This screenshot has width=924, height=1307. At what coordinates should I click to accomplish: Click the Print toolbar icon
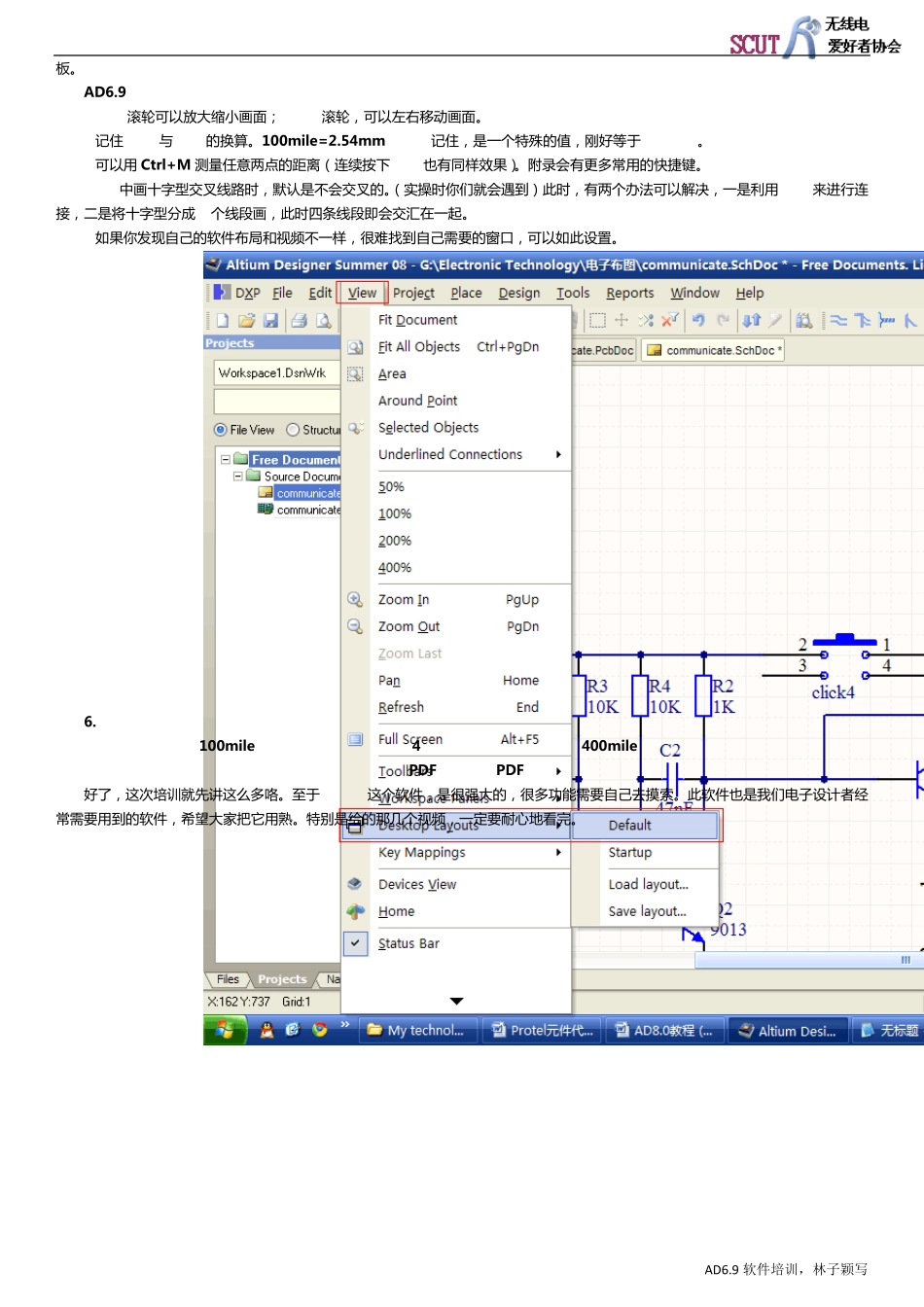tap(300, 320)
